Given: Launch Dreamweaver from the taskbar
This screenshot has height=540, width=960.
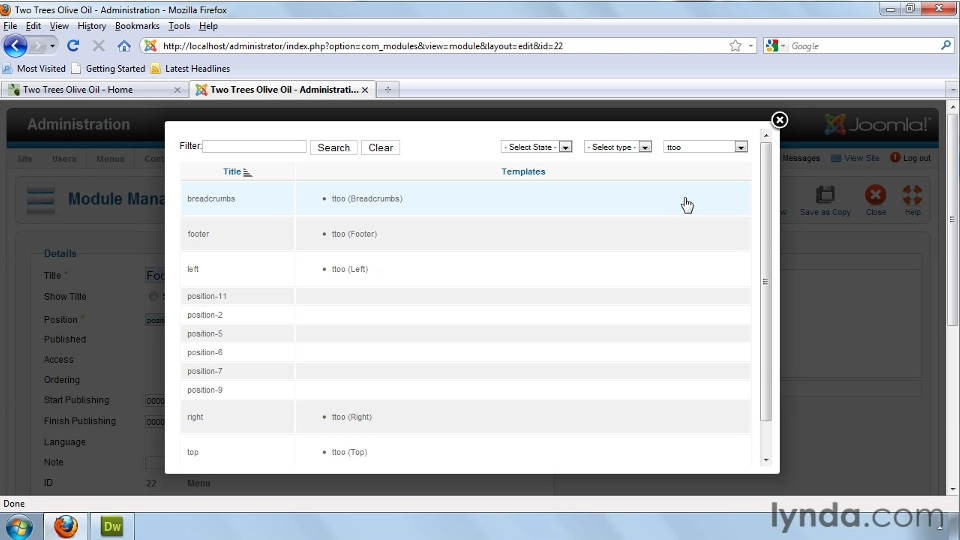Looking at the screenshot, I should [112, 525].
